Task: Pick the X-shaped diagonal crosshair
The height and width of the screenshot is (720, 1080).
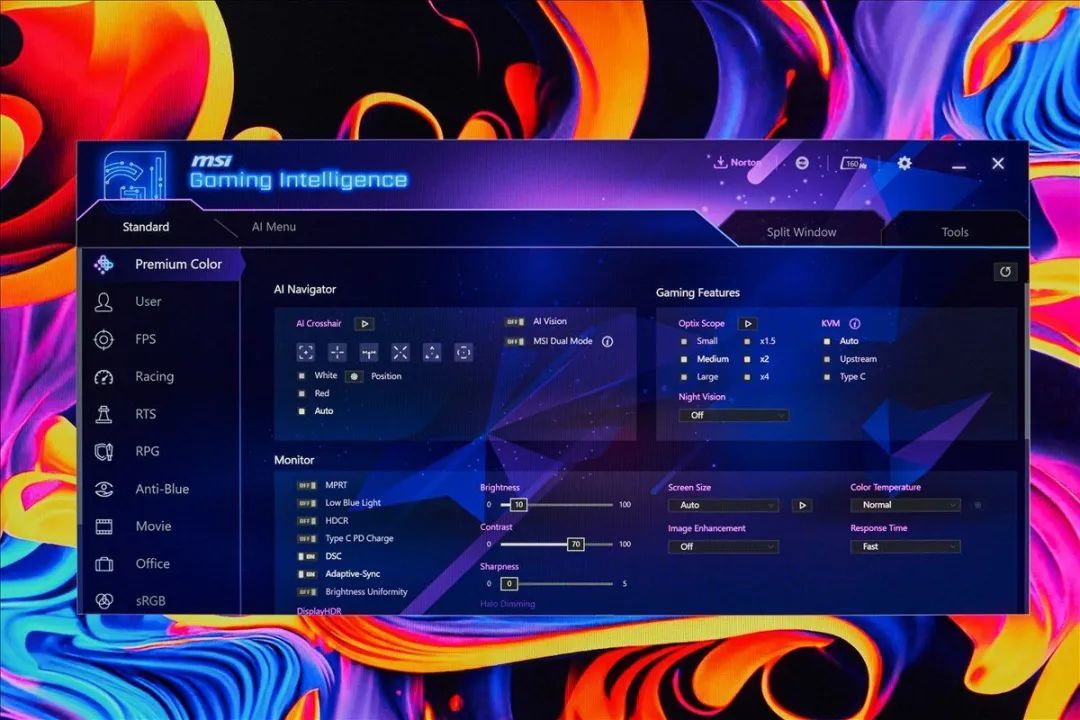Action: 400,353
